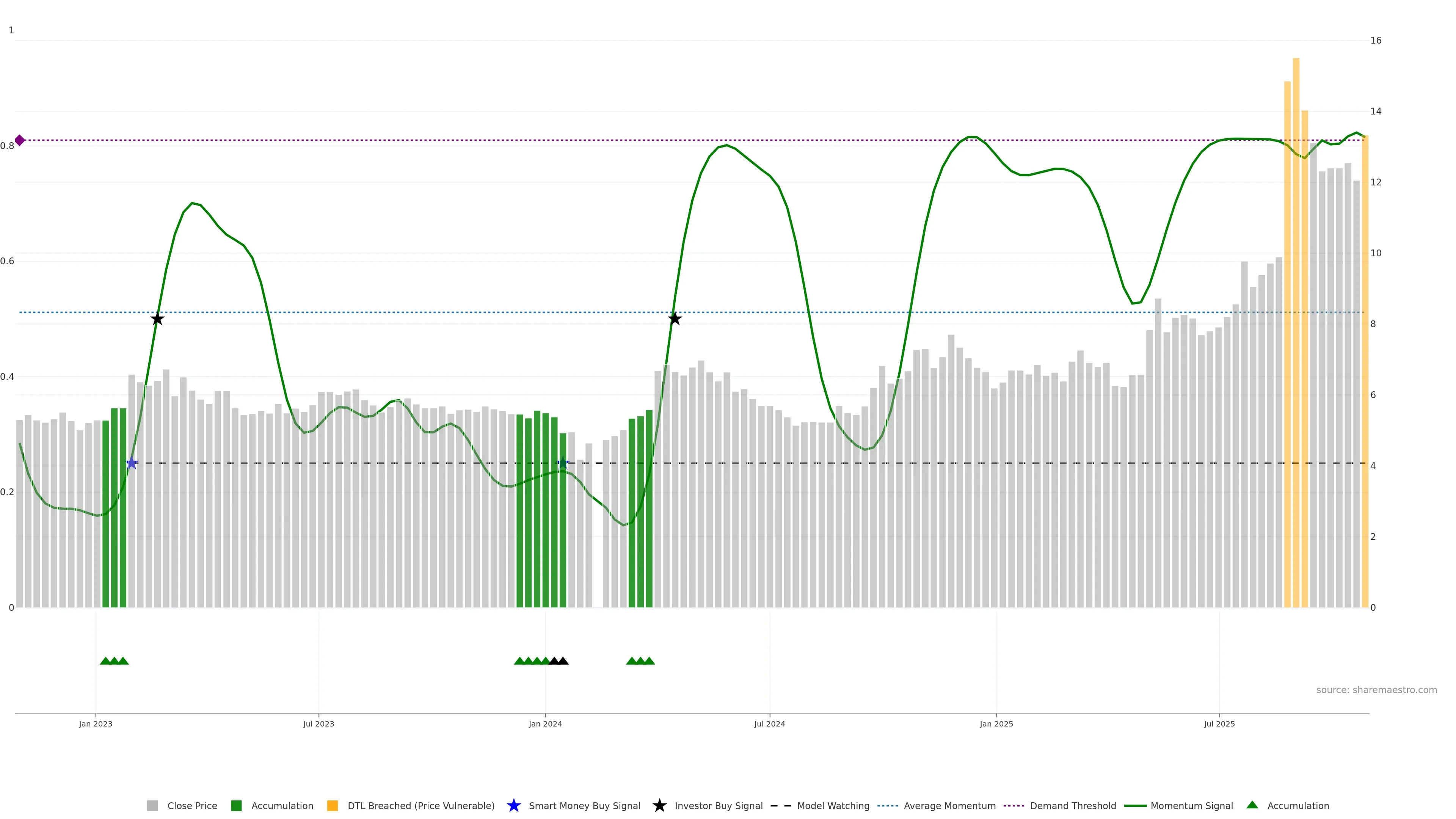The width and height of the screenshot is (1456, 819).
Task: Click the purple Demand Threshold diamond marker
Action: tap(20, 140)
